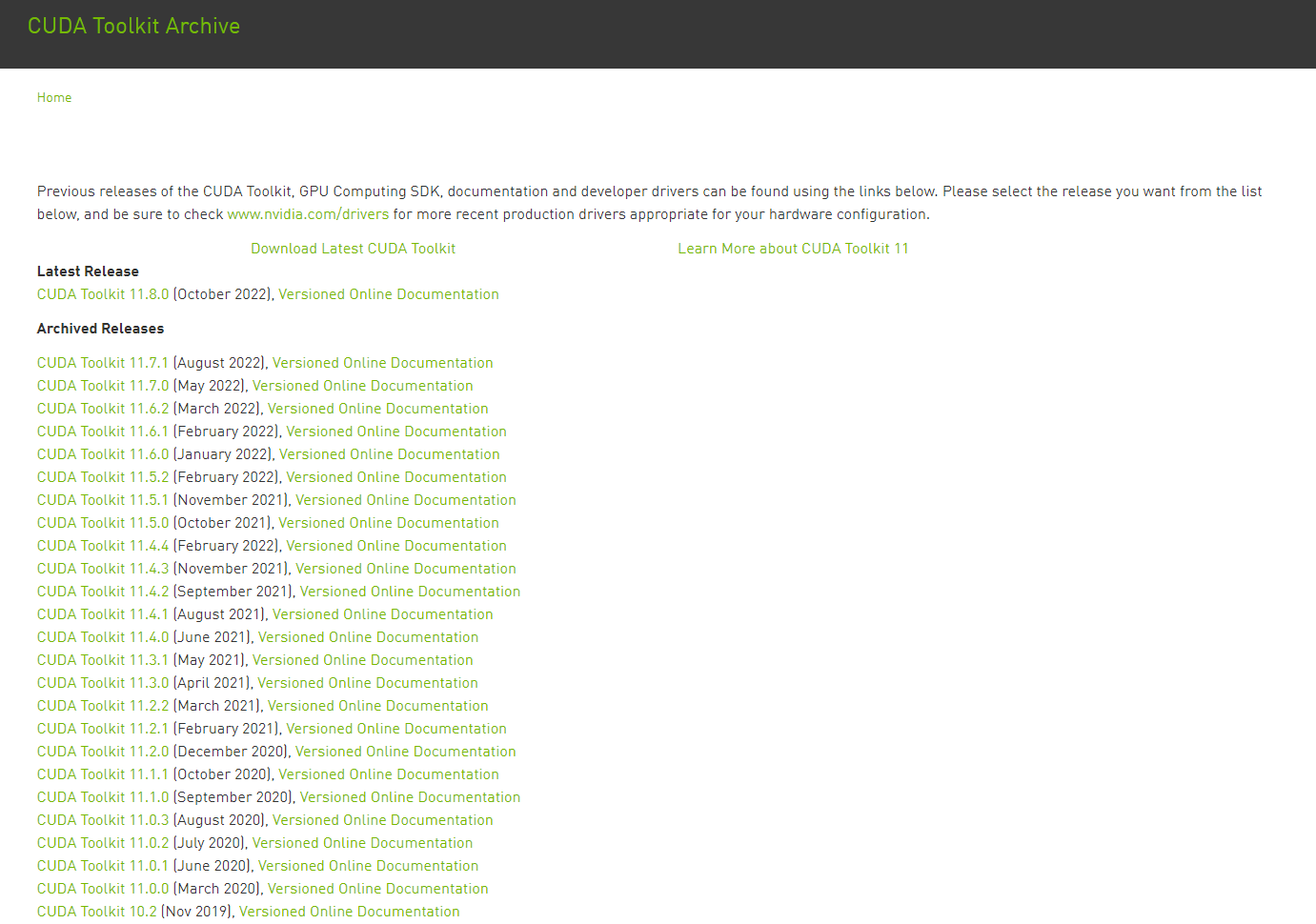Open CUDA Toolkit 11.1.0
1316x924 pixels.
click(103, 797)
